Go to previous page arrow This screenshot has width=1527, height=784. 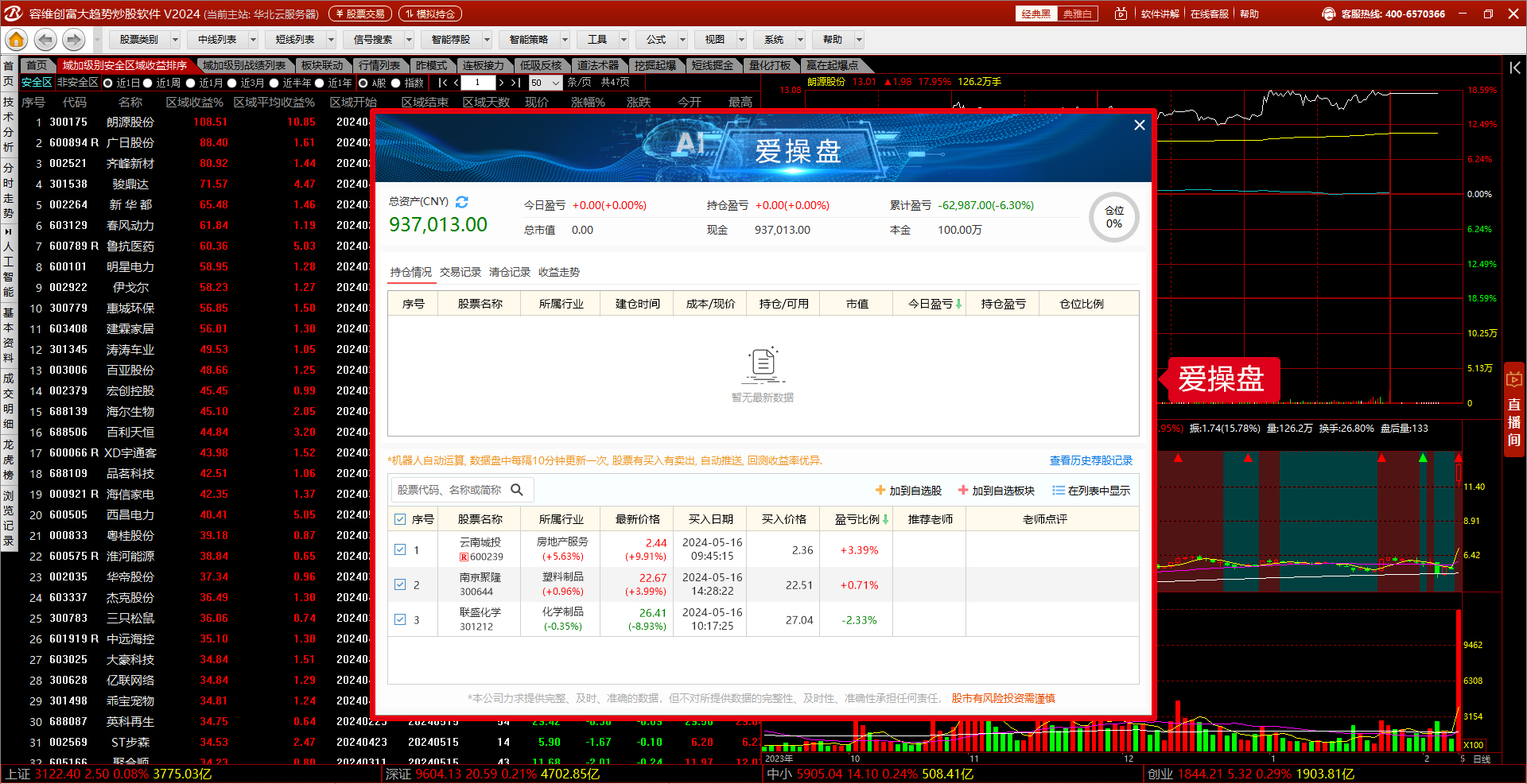tap(456, 83)
